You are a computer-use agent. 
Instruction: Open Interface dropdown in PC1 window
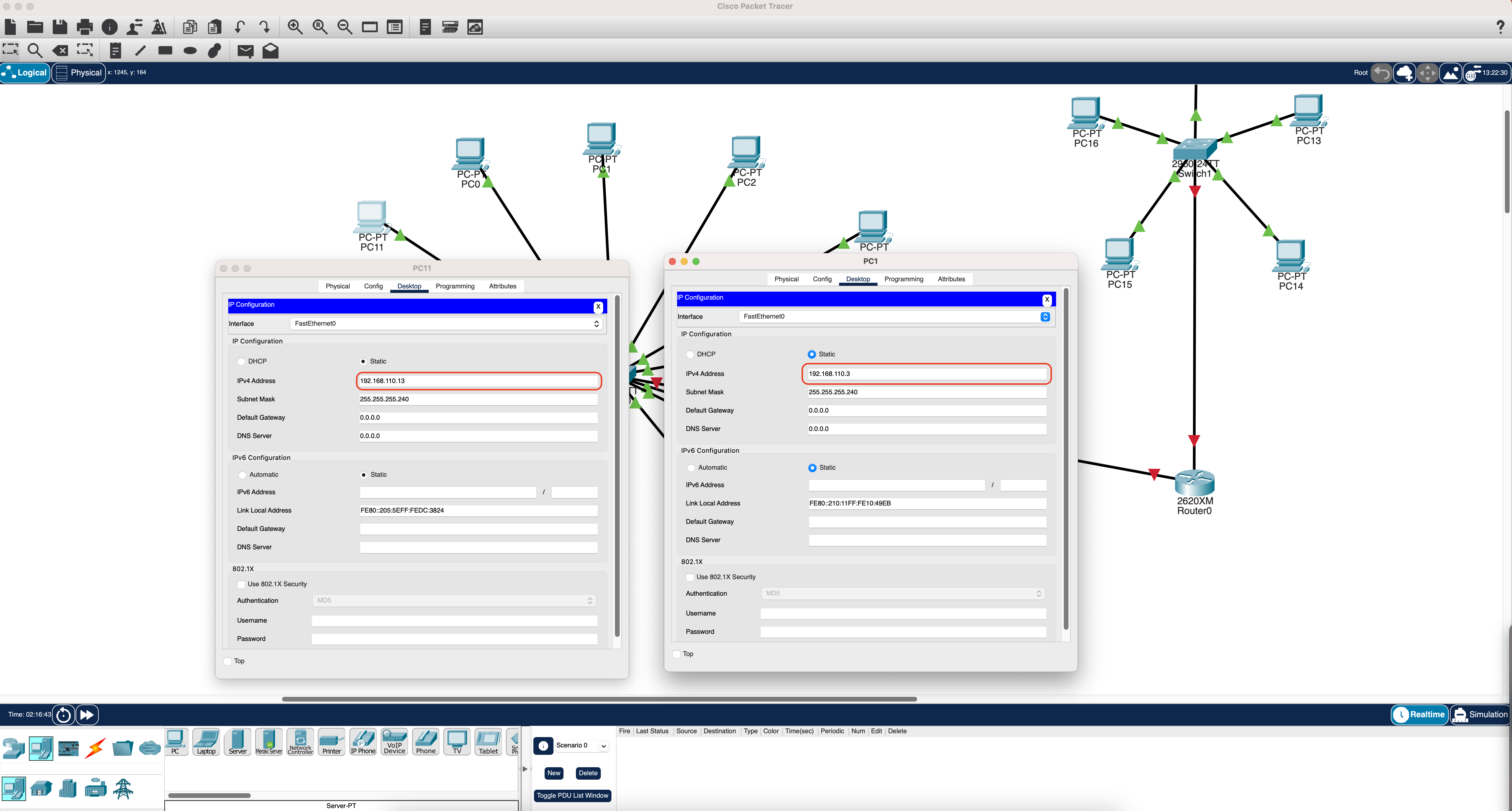tap(895, 316)
